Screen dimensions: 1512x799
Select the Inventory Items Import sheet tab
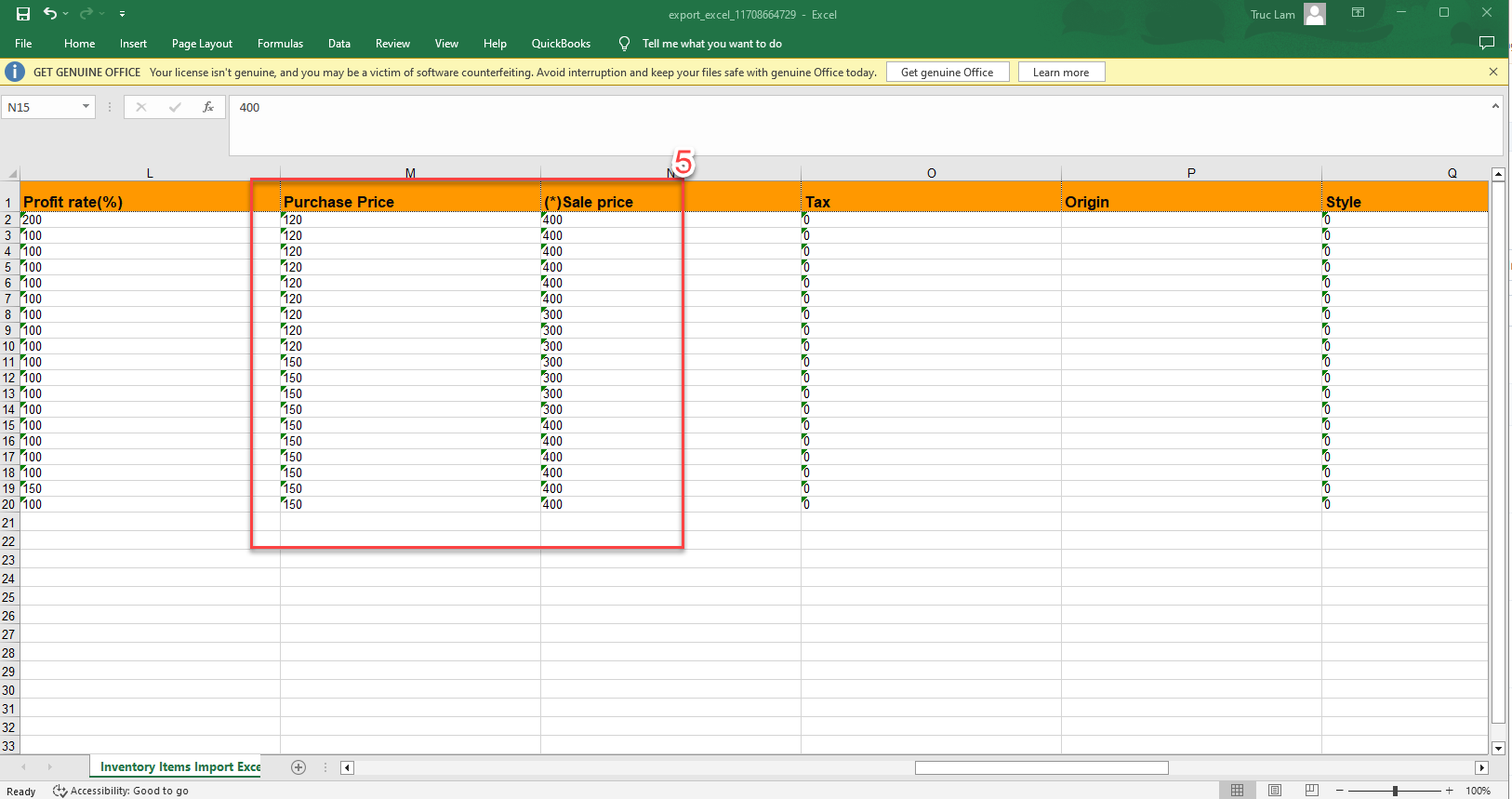pyautogui.click(x=179, y=767)
